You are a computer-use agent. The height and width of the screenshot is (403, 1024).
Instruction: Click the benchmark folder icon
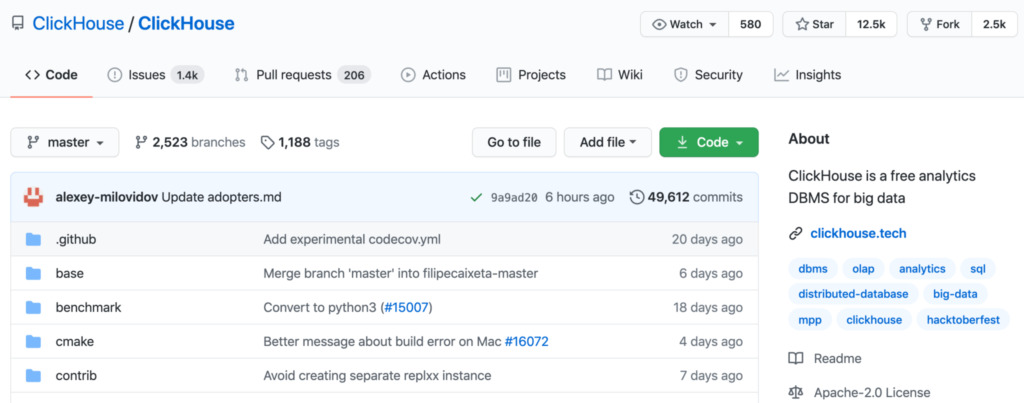click(34, 307)
